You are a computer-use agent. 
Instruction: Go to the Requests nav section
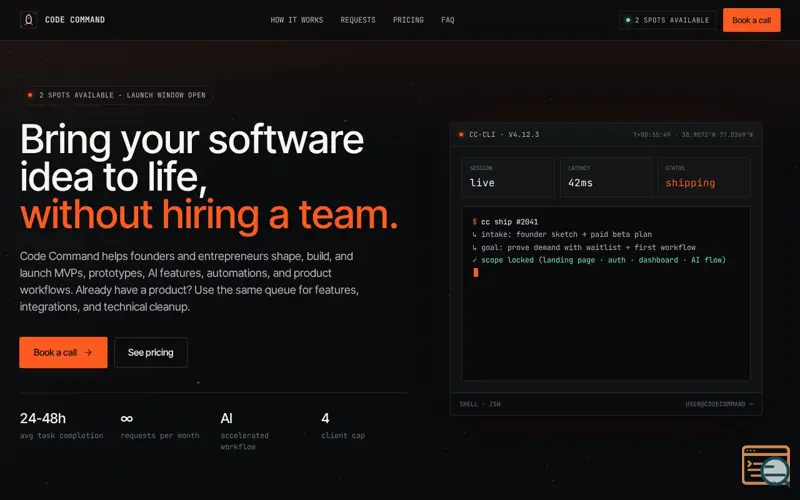click(358, 20)
